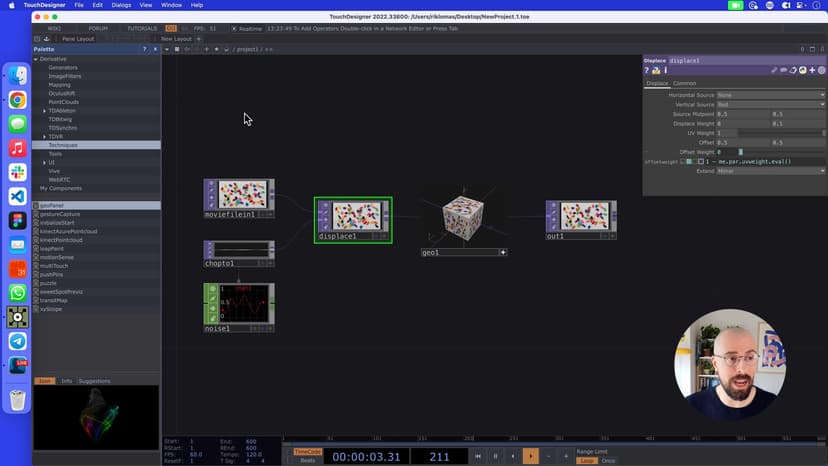Open the Dialogs menu

click(119, 5)
